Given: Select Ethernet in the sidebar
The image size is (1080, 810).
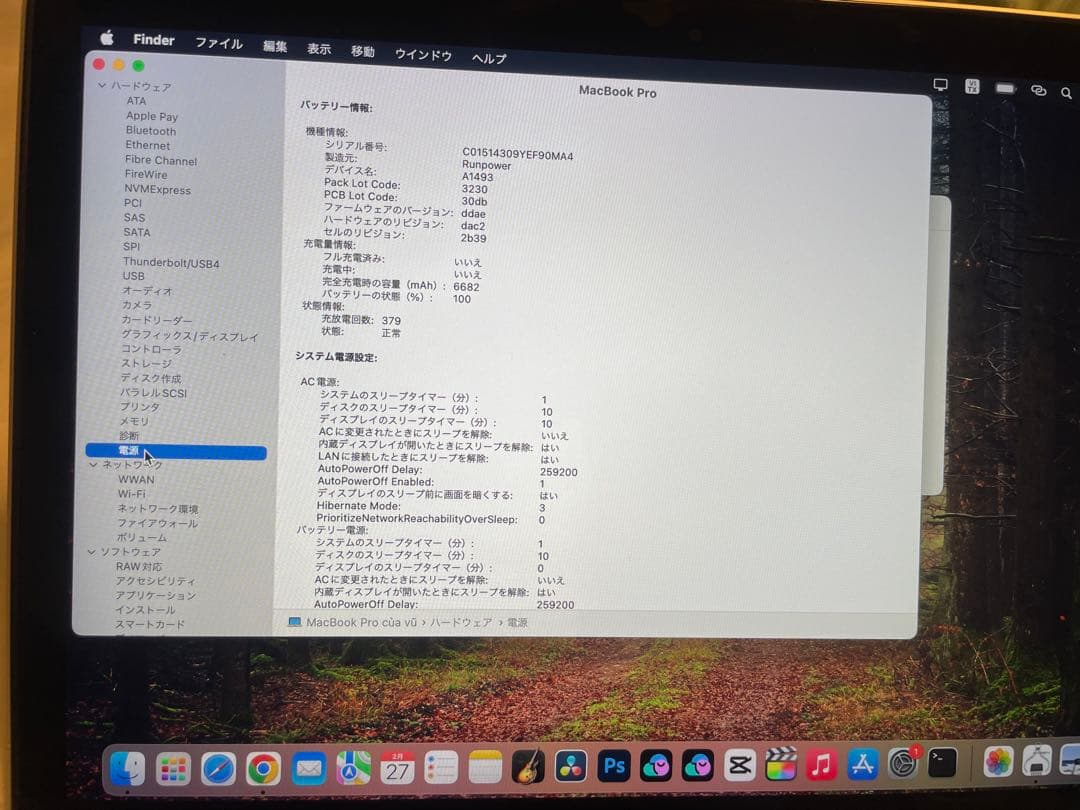Looking at the screenshot, I should (x=147, y=145).
